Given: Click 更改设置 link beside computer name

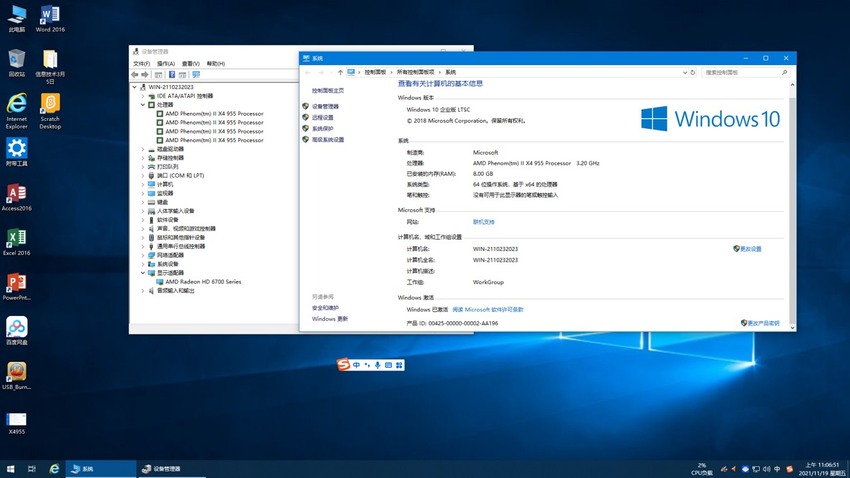Looking at the screenshot, I should tap(751, 249).
